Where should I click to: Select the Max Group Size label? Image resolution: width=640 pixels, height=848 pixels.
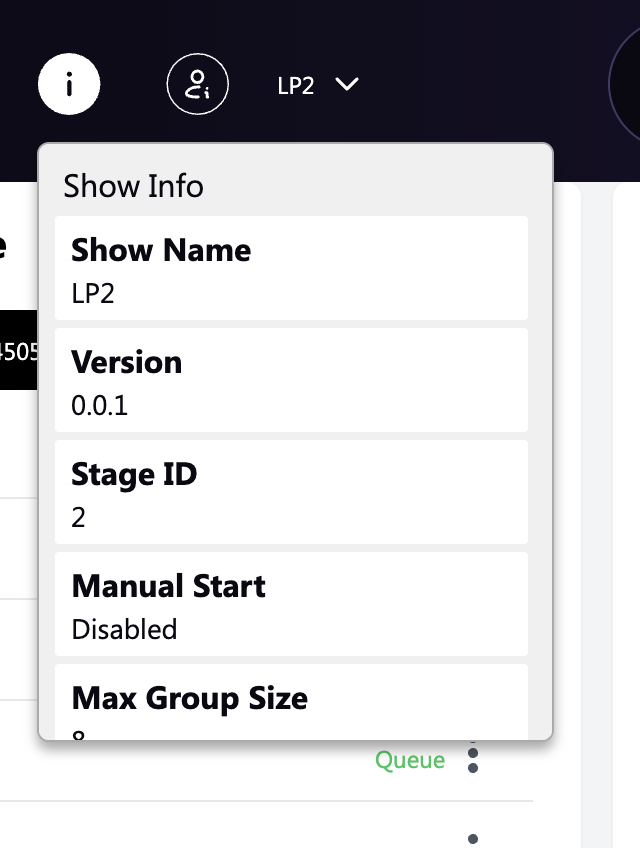click(x=189, y=698)
